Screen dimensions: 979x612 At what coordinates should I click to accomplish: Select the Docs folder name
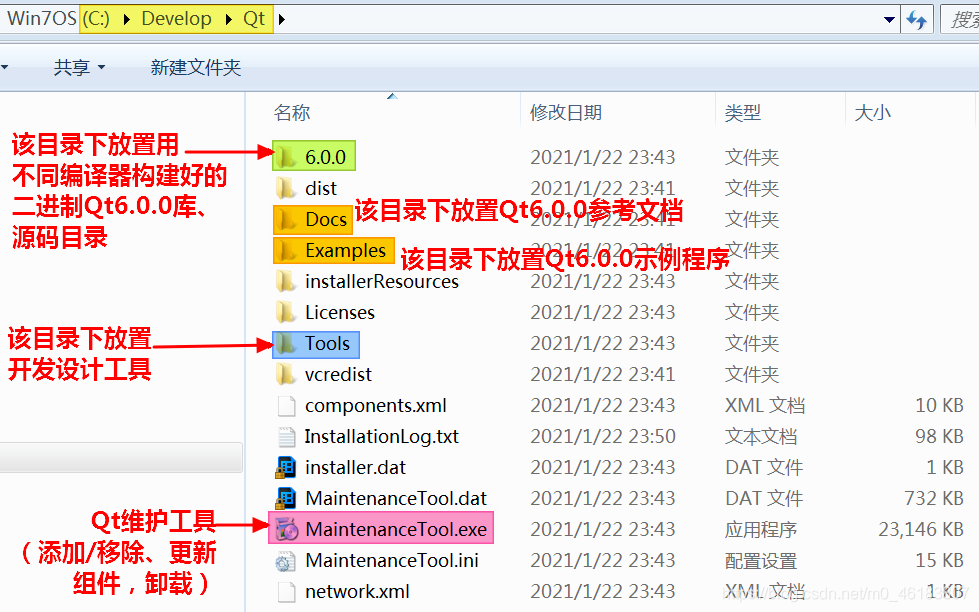(326, 219)
